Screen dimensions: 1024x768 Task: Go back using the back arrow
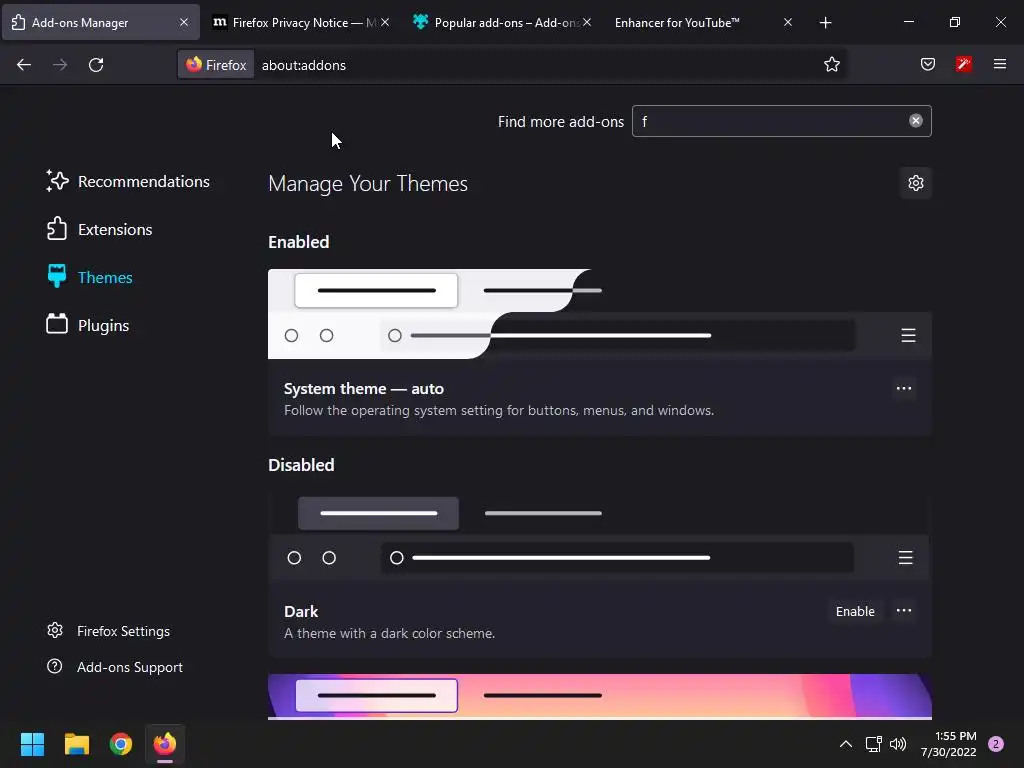coord(24,65)
